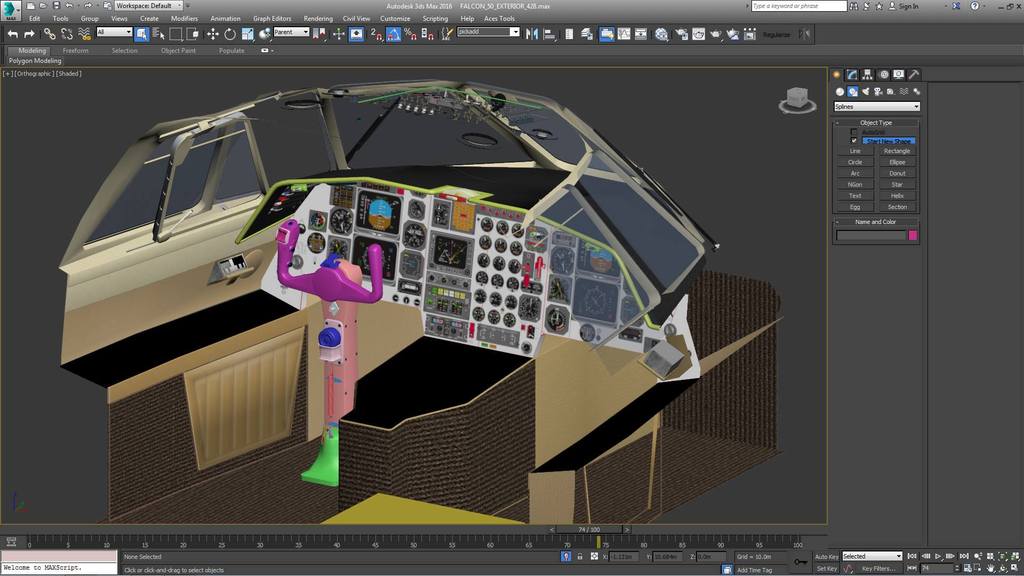Click the ViewCube in the viewport

797,99
